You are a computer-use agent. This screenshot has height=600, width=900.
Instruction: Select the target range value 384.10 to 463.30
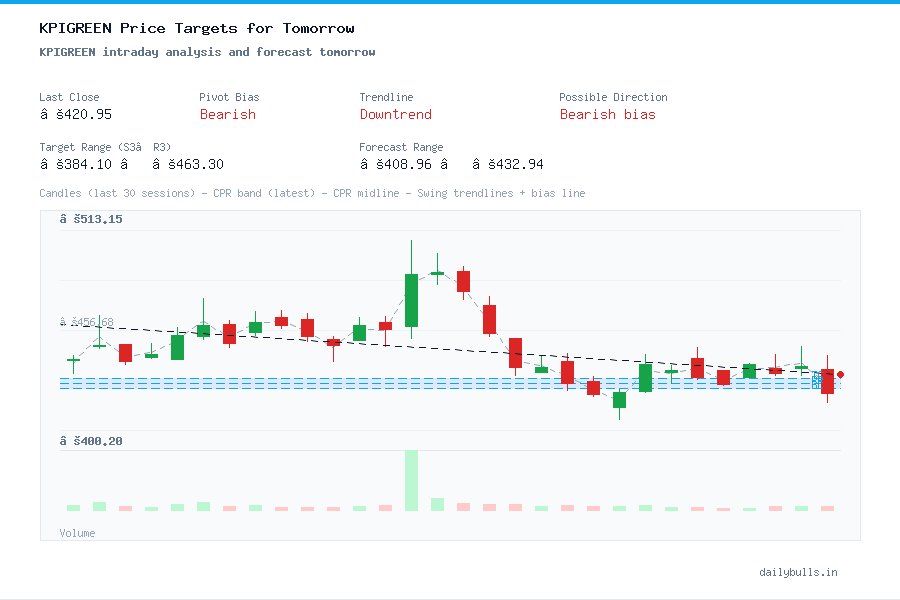[x=131, y=164]
